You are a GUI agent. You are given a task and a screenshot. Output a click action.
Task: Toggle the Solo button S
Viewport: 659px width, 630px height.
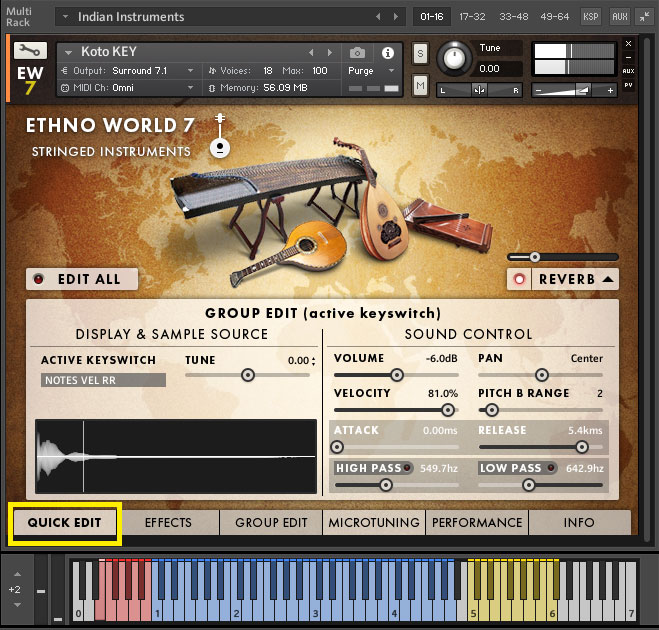tap(420, 53)
